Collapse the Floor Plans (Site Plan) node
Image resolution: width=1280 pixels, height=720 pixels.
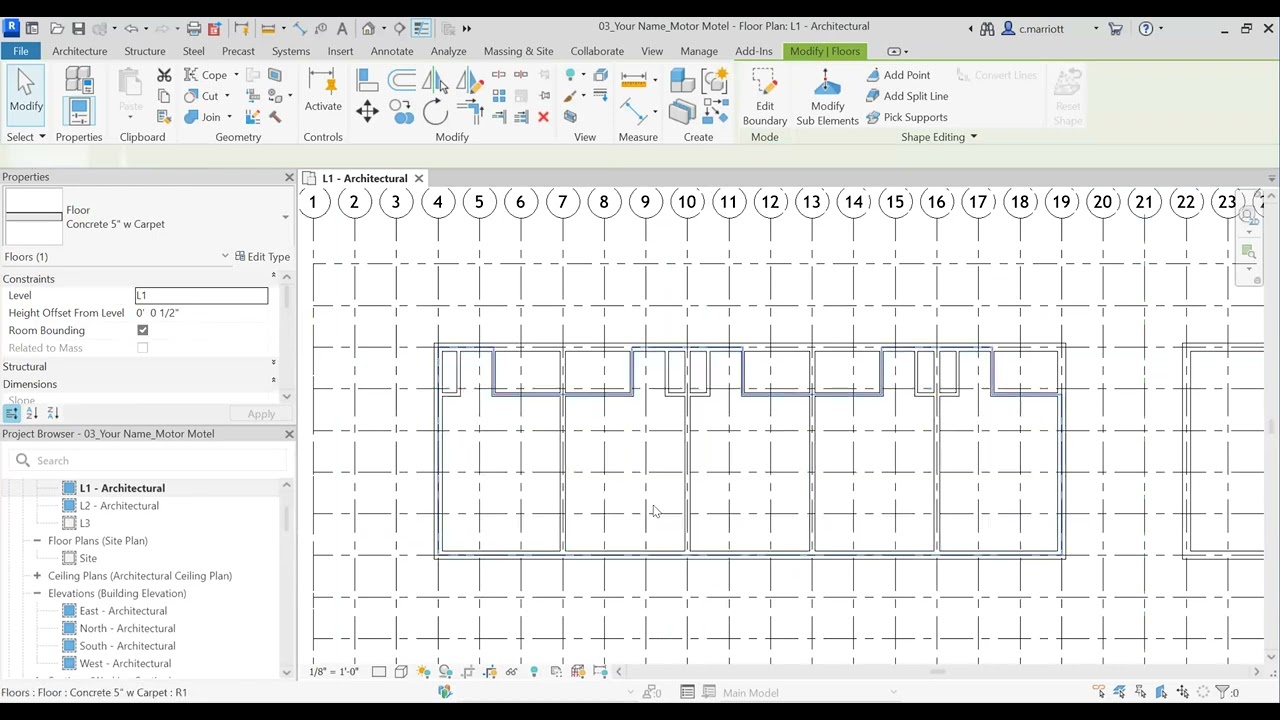[x=37, y=541]
